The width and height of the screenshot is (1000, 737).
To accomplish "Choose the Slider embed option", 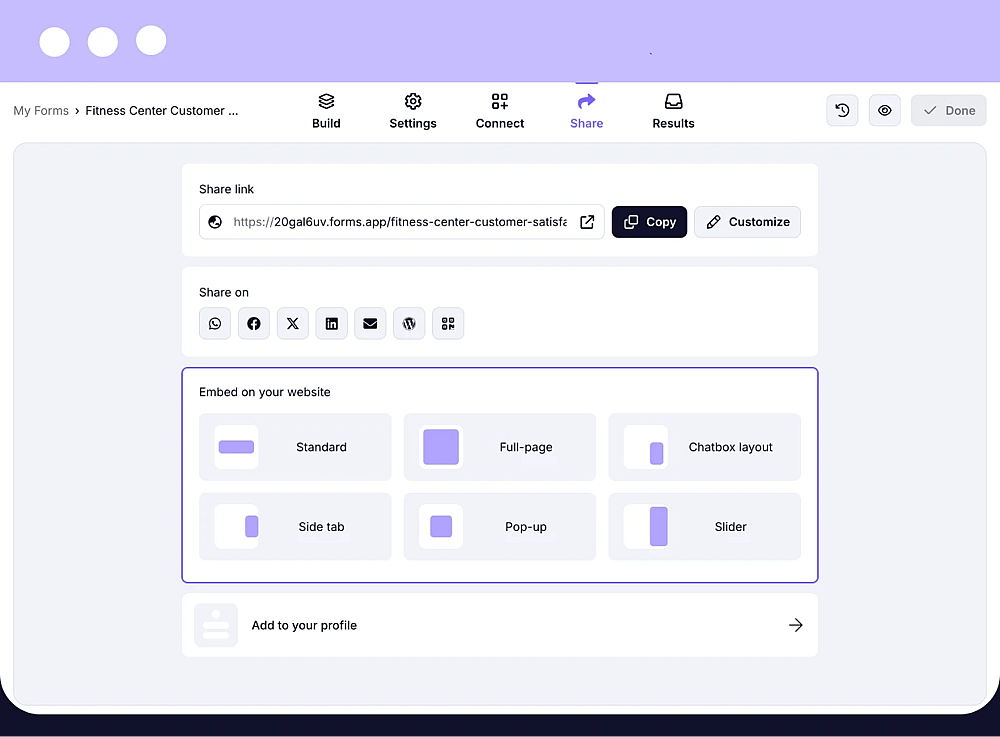I will 704,527.
